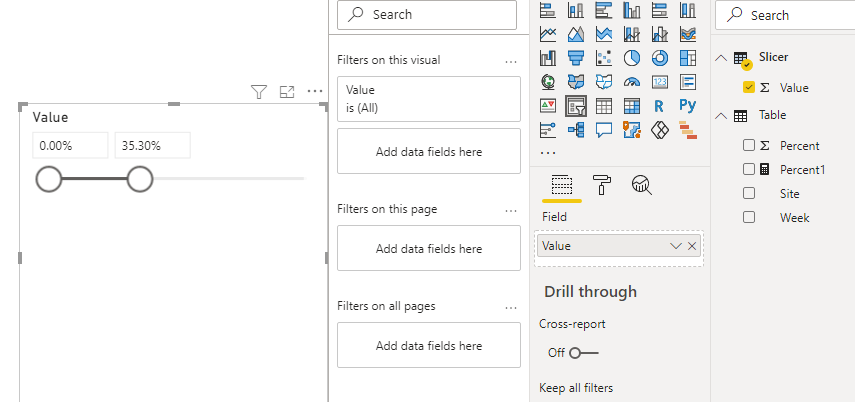Image resolution: width=855 pixels, height=402 pixels.
Task: Click the left slicer range handle
Action: click(x=49, y=179)
